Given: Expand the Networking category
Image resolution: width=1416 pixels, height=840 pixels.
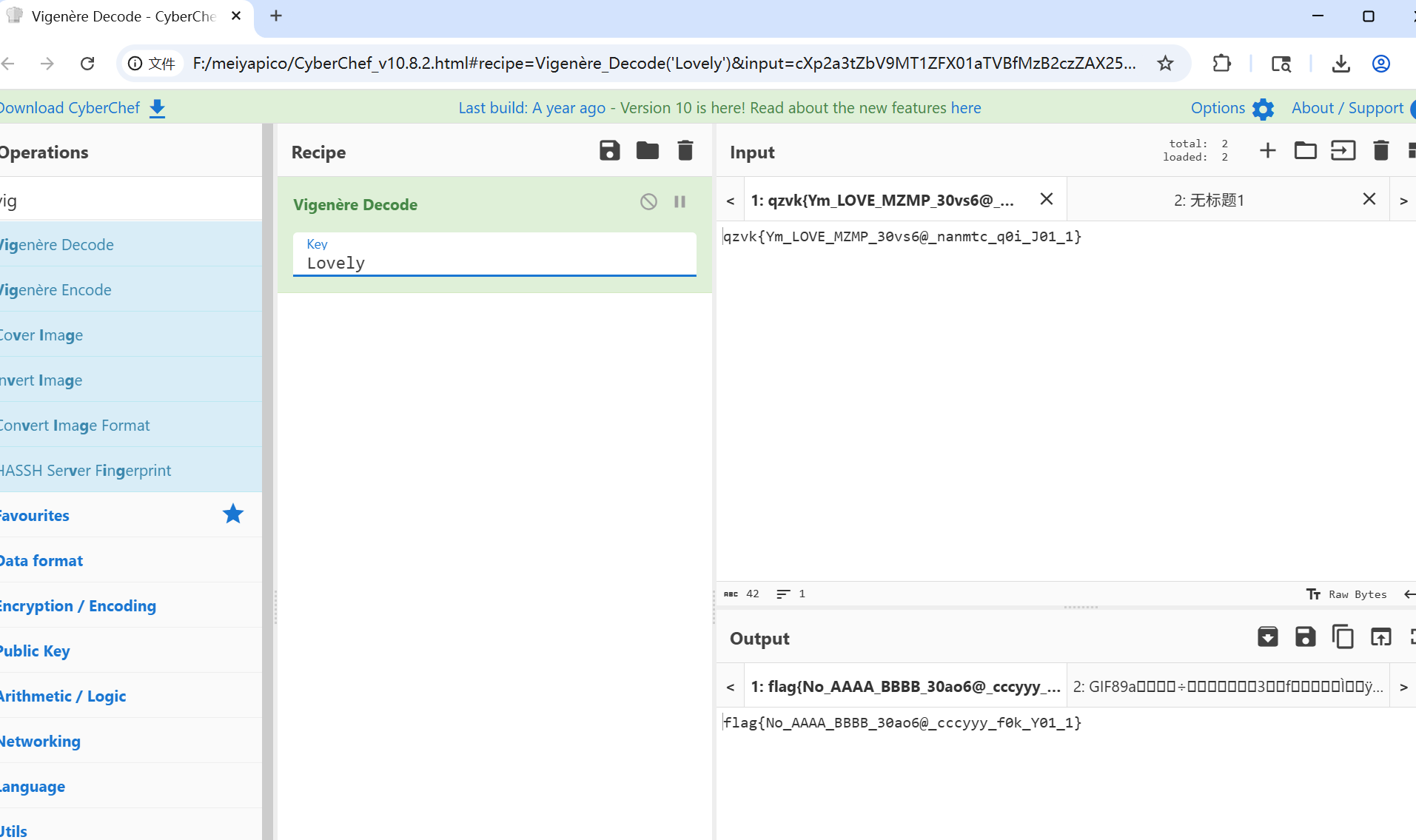Looking at the screenshot, I should (131, 741).
